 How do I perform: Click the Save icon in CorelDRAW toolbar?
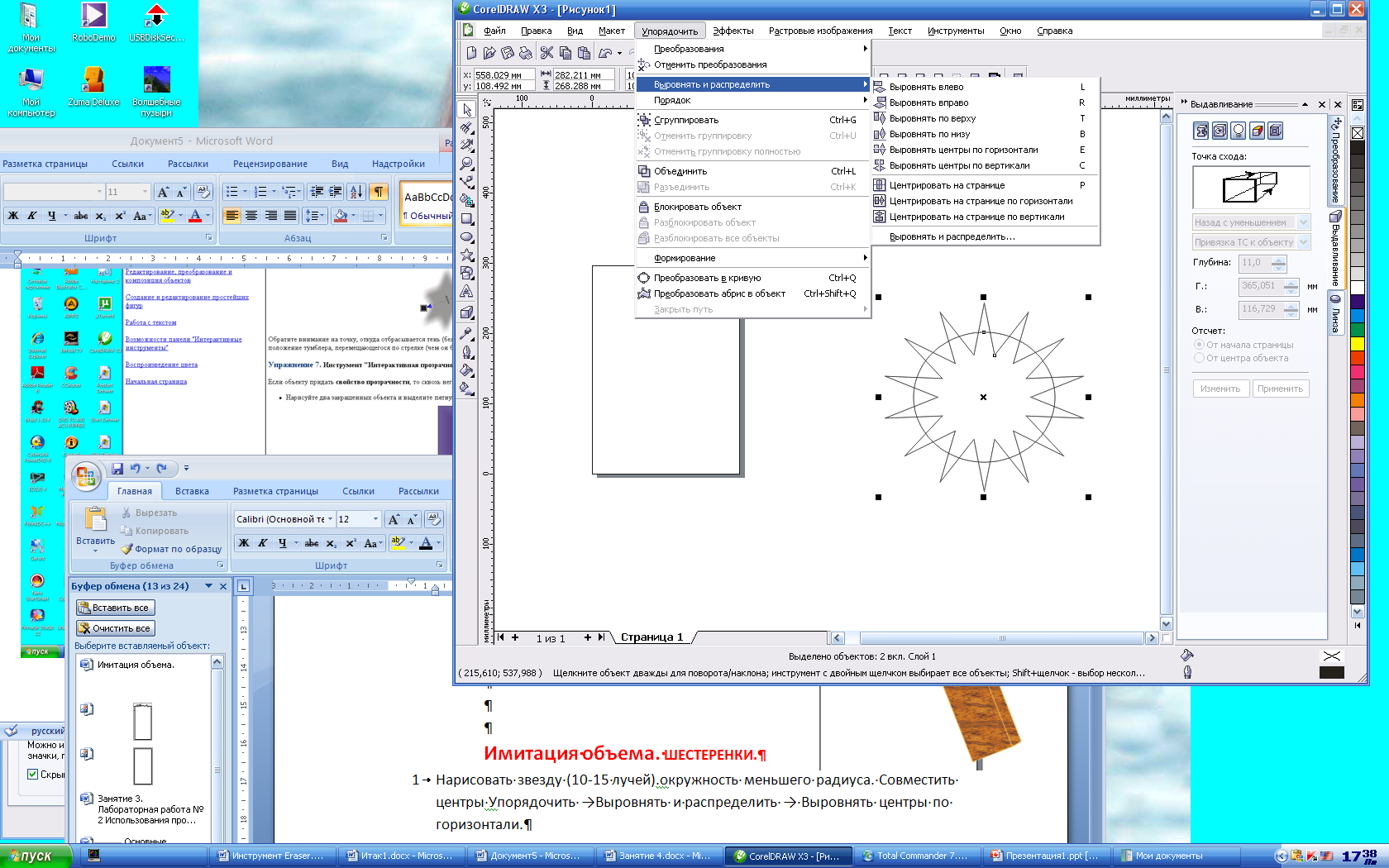click(508, 53)
